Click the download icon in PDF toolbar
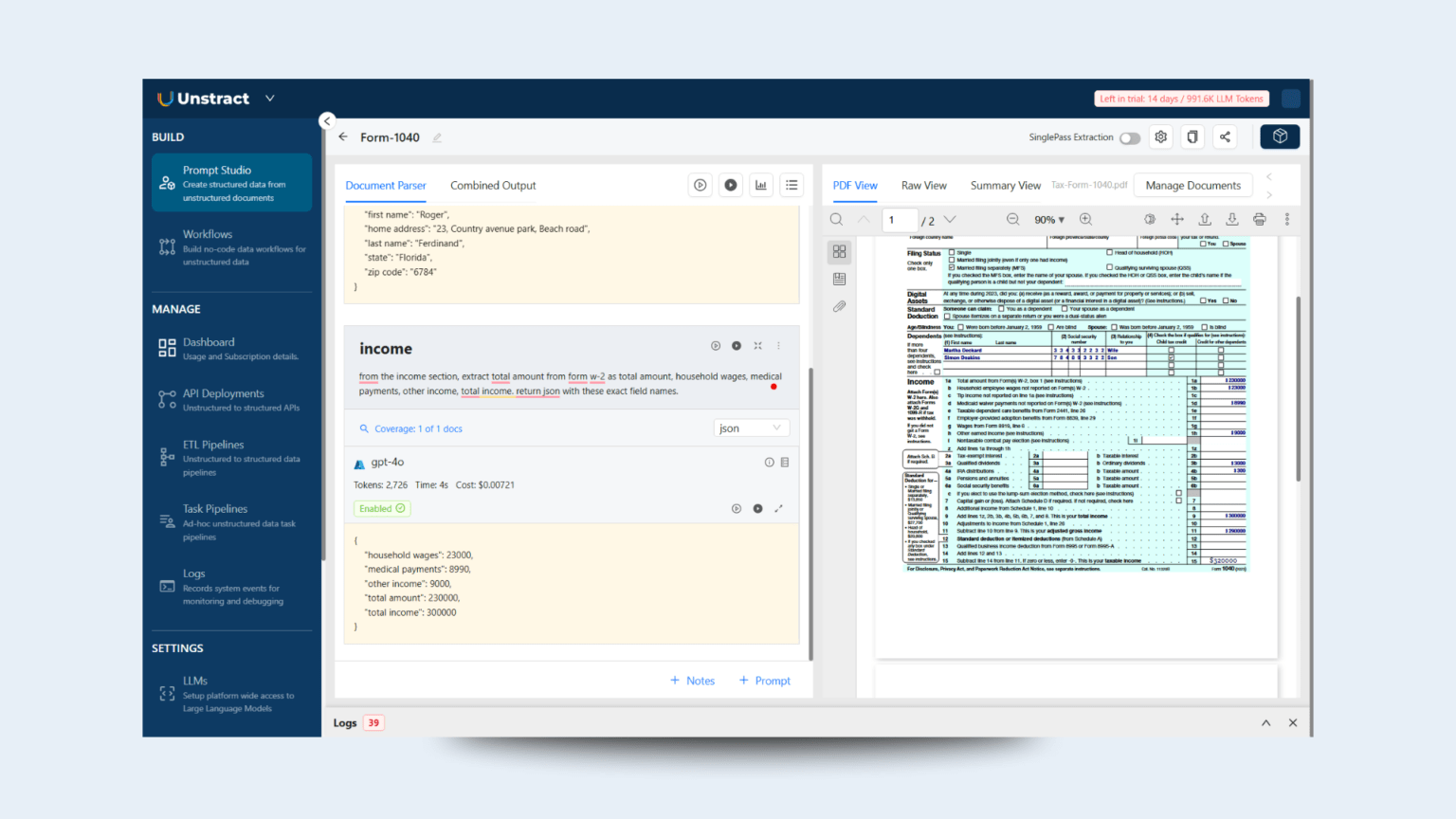Screen dimensions: 1456x819 point(1232,219)
